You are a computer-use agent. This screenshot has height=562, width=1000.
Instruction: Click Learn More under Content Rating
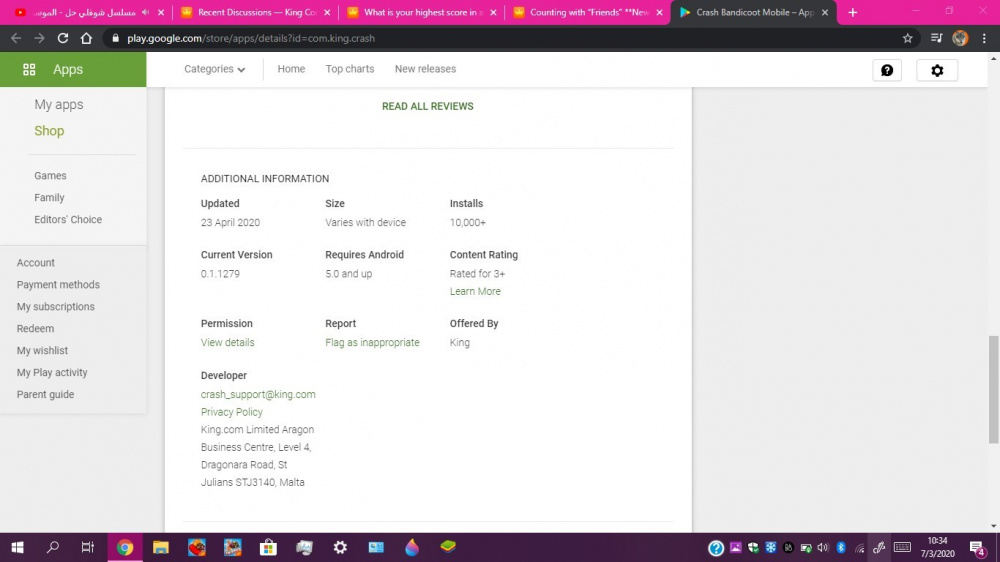point(475,292)
